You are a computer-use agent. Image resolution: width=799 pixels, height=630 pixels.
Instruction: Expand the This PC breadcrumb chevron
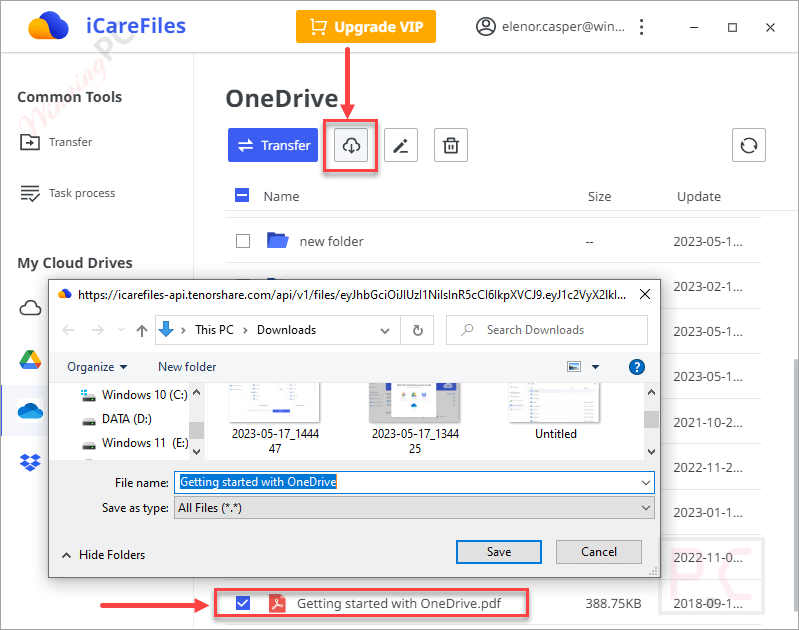pyautogui.click(x=246, y=330)
